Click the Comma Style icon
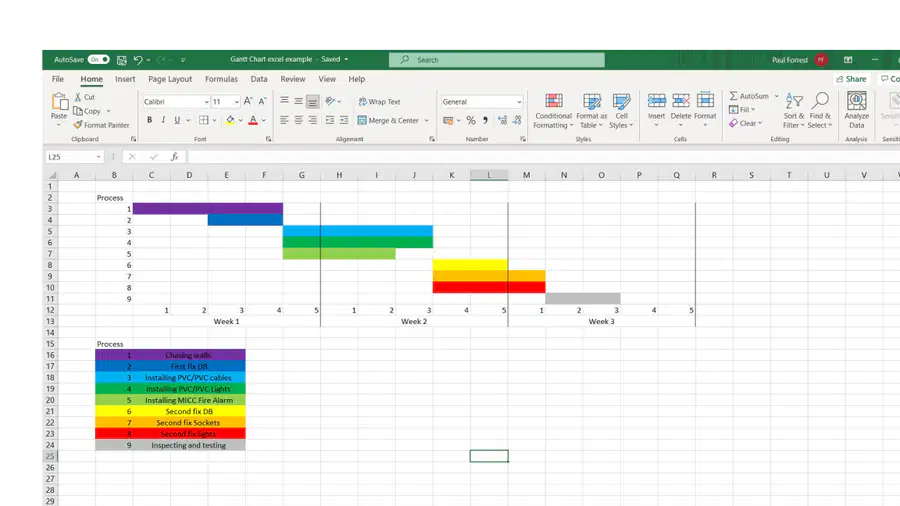Screen dimensions: 900x506 [x=486, y=120]
